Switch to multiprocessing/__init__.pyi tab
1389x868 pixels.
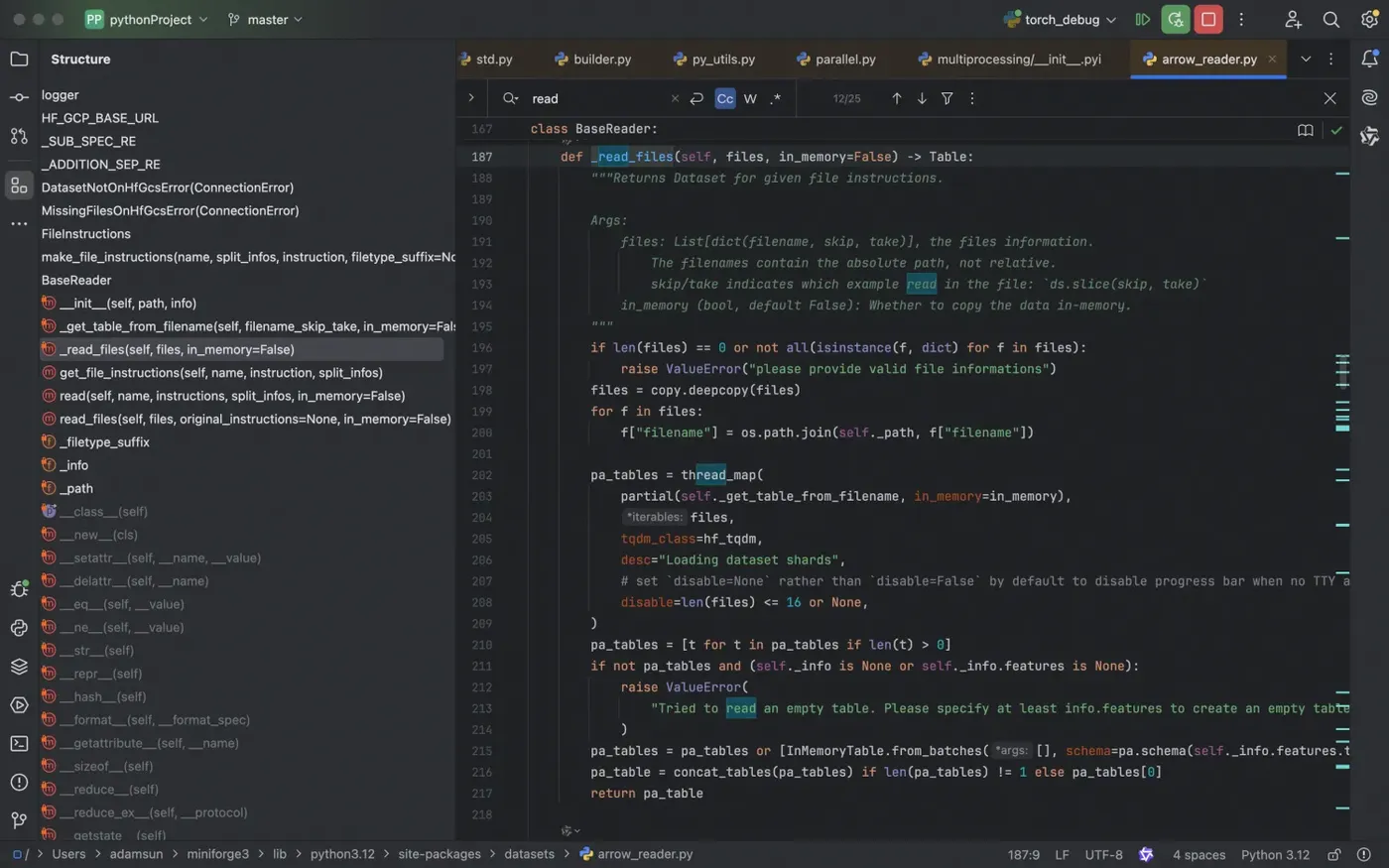[1010, 60]
